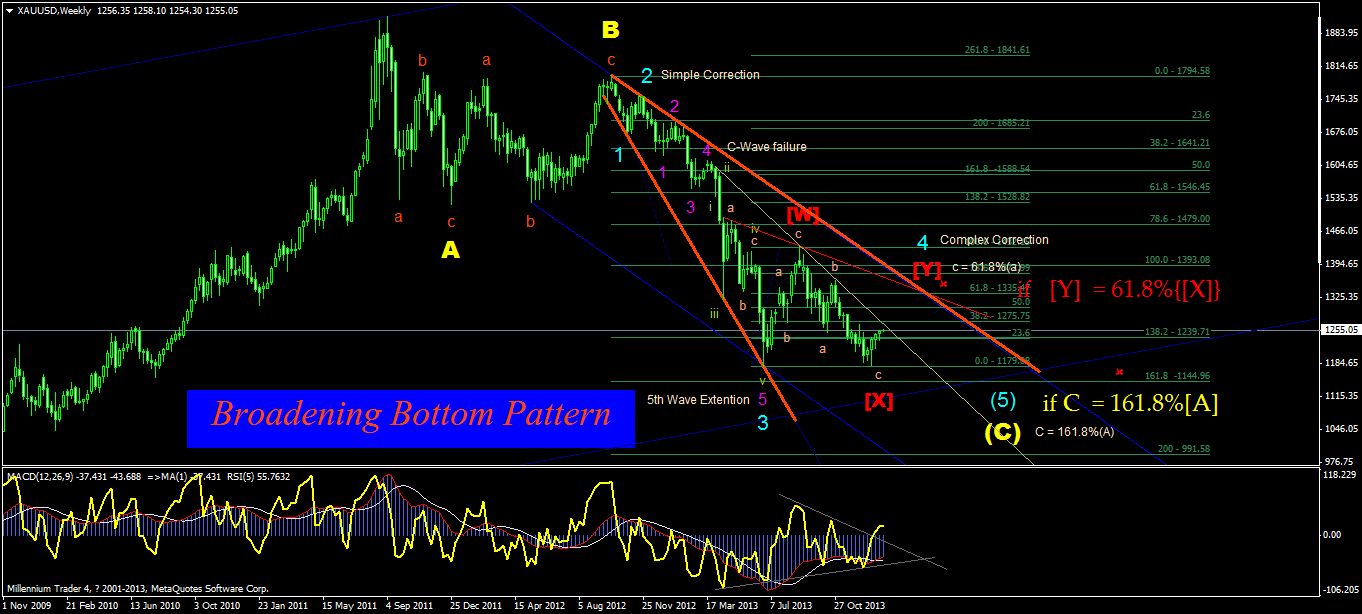
Task: Select the C-Wave failure annotation
Action: point(766,147)
